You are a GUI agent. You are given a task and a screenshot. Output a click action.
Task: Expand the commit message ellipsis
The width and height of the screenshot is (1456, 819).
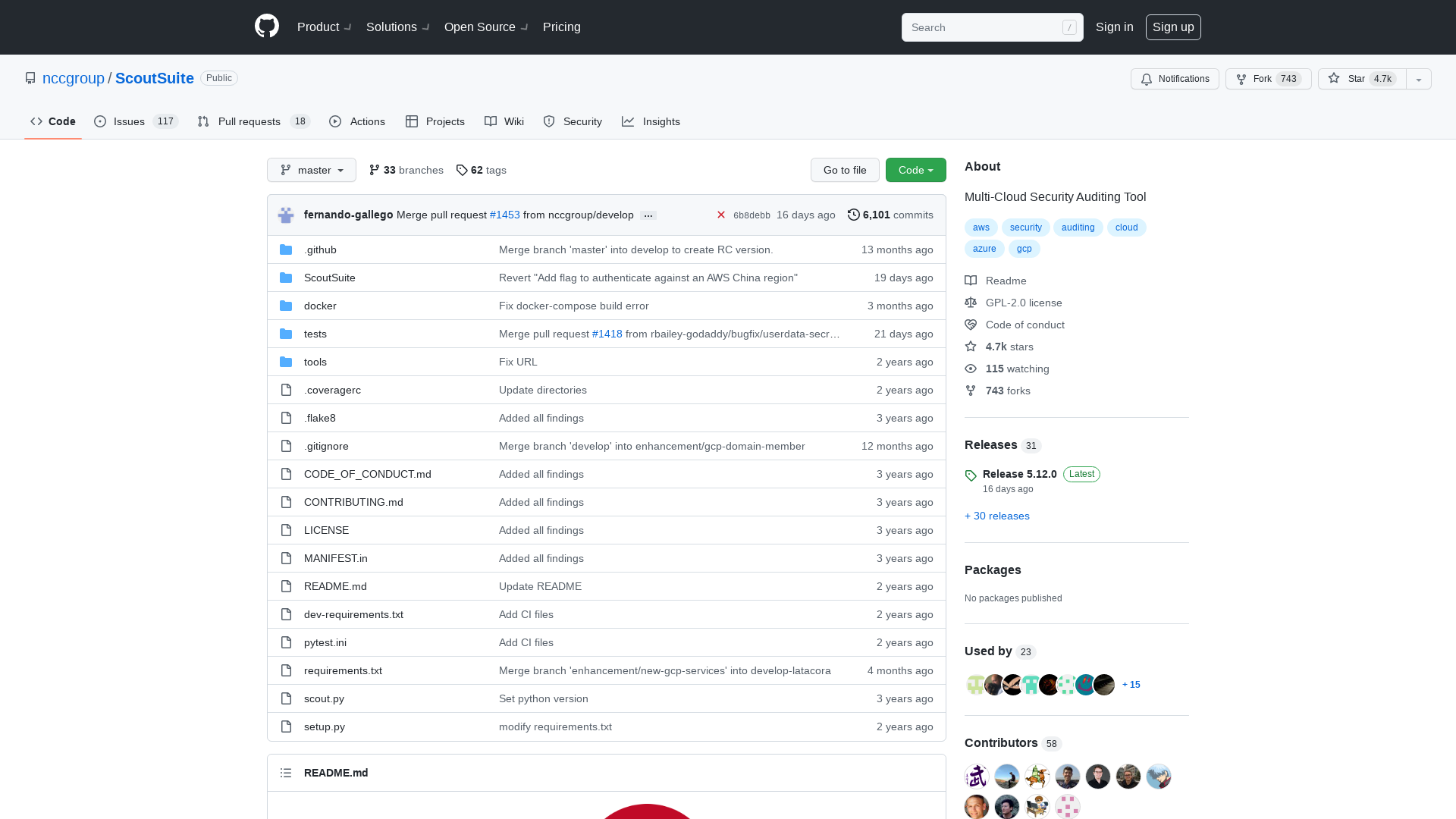(x=648, y=215)
